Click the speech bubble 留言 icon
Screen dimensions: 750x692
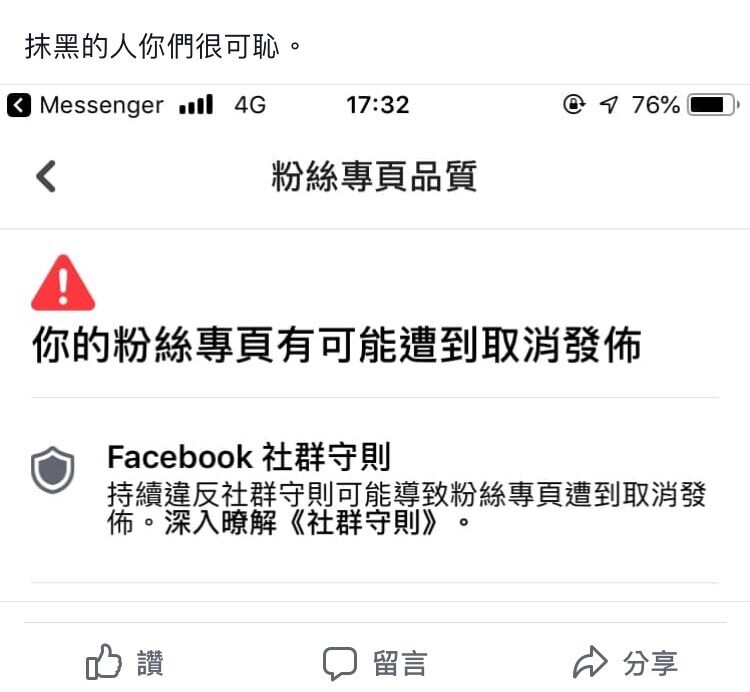340,663
